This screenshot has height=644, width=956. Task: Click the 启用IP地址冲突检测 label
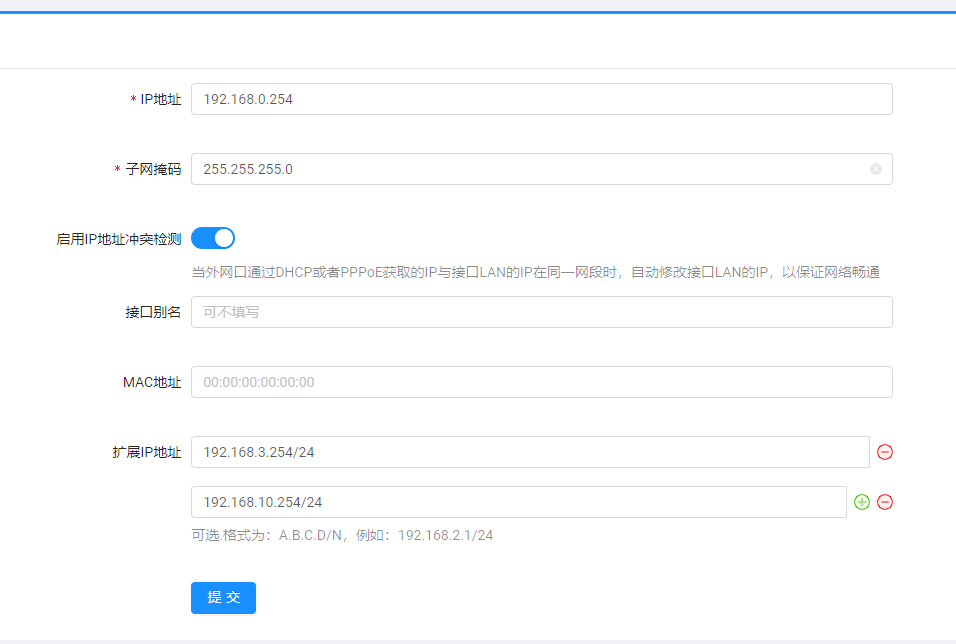click(x=119, y=239)
